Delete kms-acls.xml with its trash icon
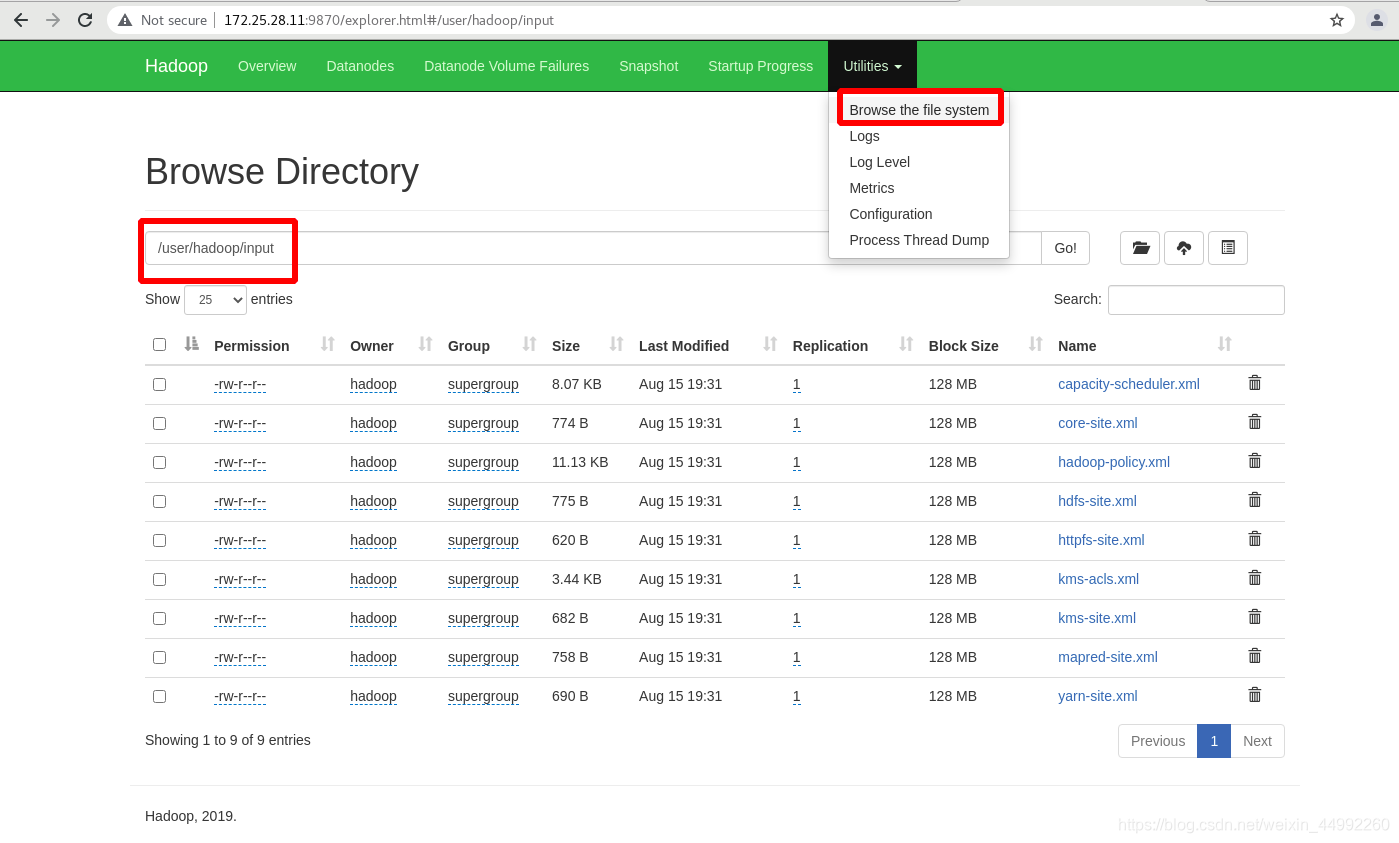The height and width of the screenshot is (843, 1399). point(1255,578)
